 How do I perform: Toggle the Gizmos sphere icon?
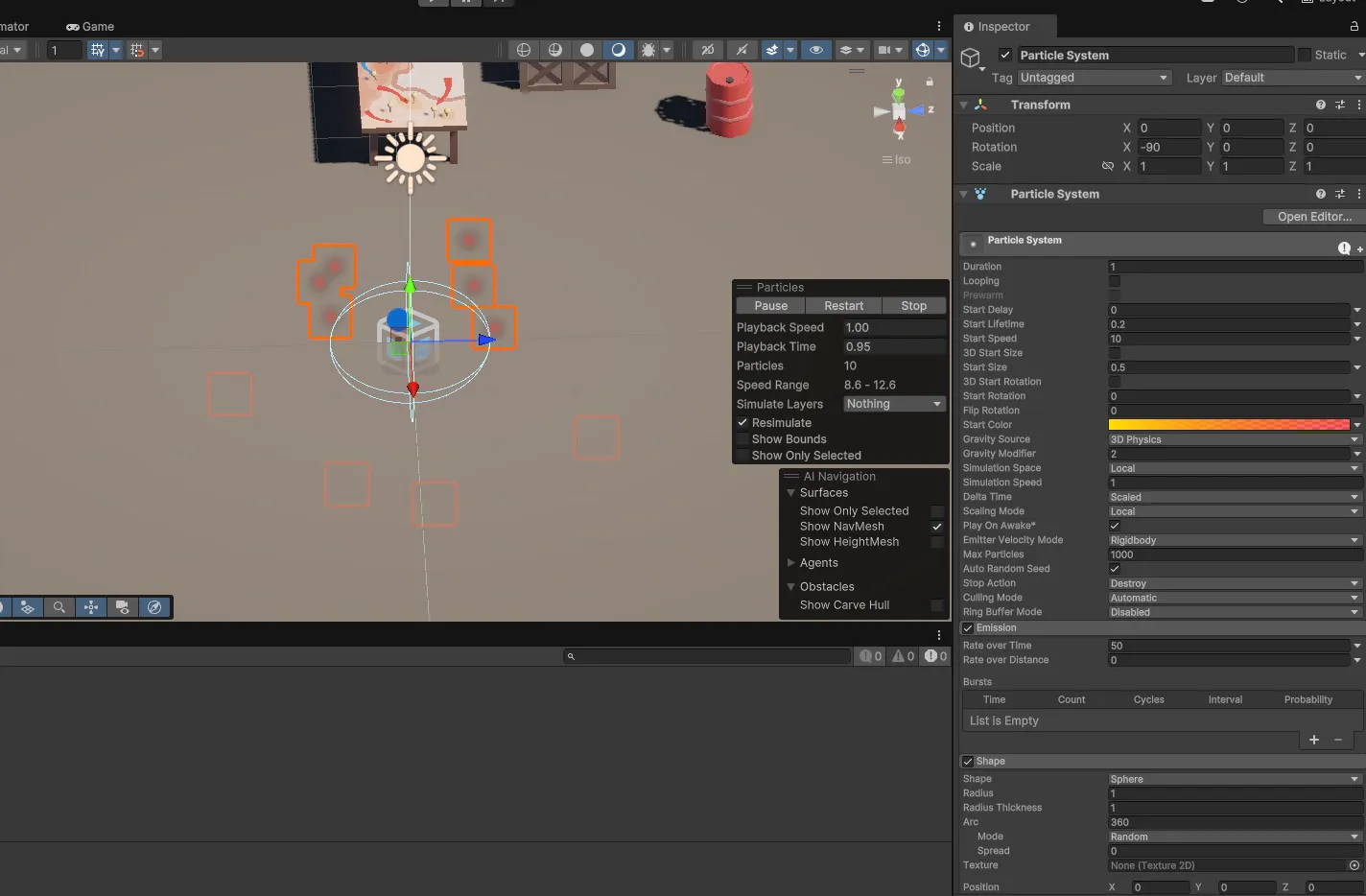click(x=923, y=50)
